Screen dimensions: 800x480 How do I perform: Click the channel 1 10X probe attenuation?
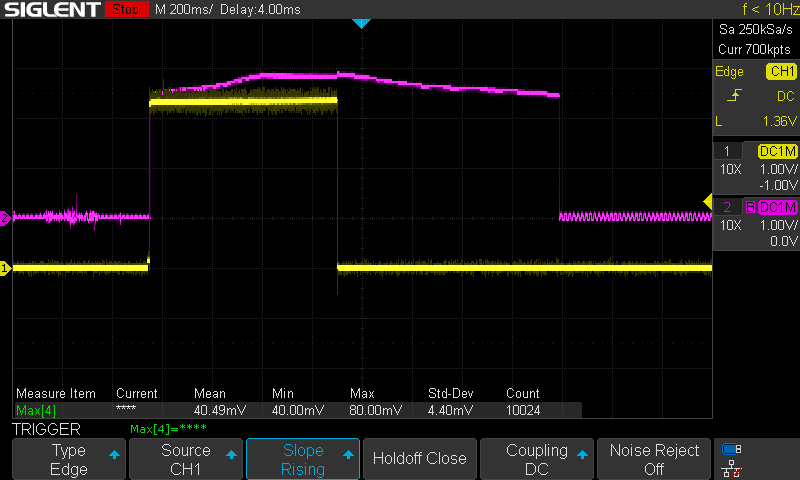tap(731, 169)
